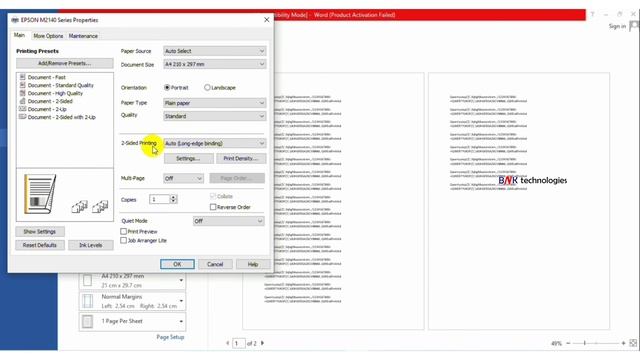Click the 1 Page Per Sheet icon
The height and width of the screenshot is (360, 640).
tap(87, 322)
